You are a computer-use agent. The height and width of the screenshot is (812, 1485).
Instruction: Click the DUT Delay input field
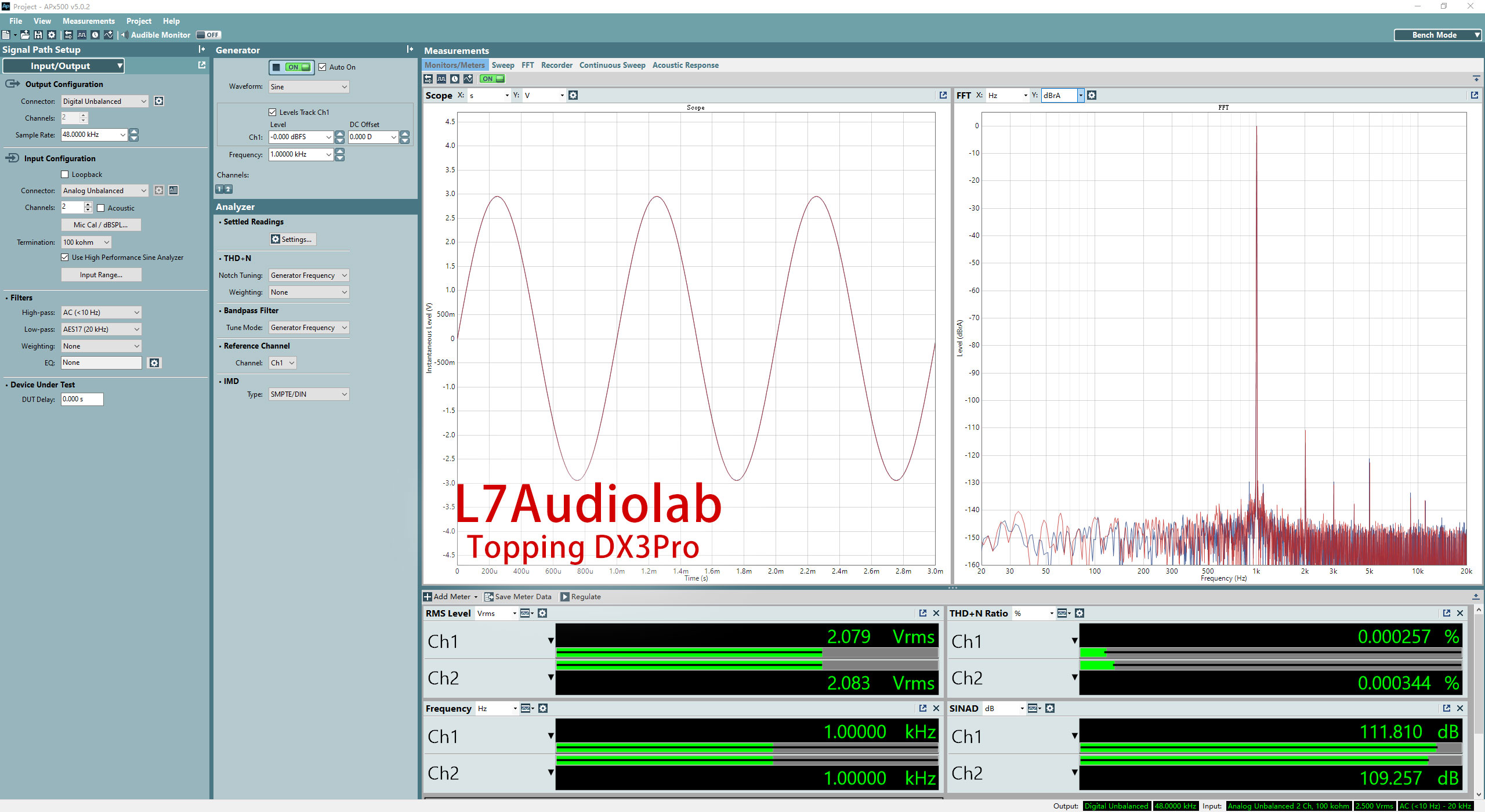[82, 399]
